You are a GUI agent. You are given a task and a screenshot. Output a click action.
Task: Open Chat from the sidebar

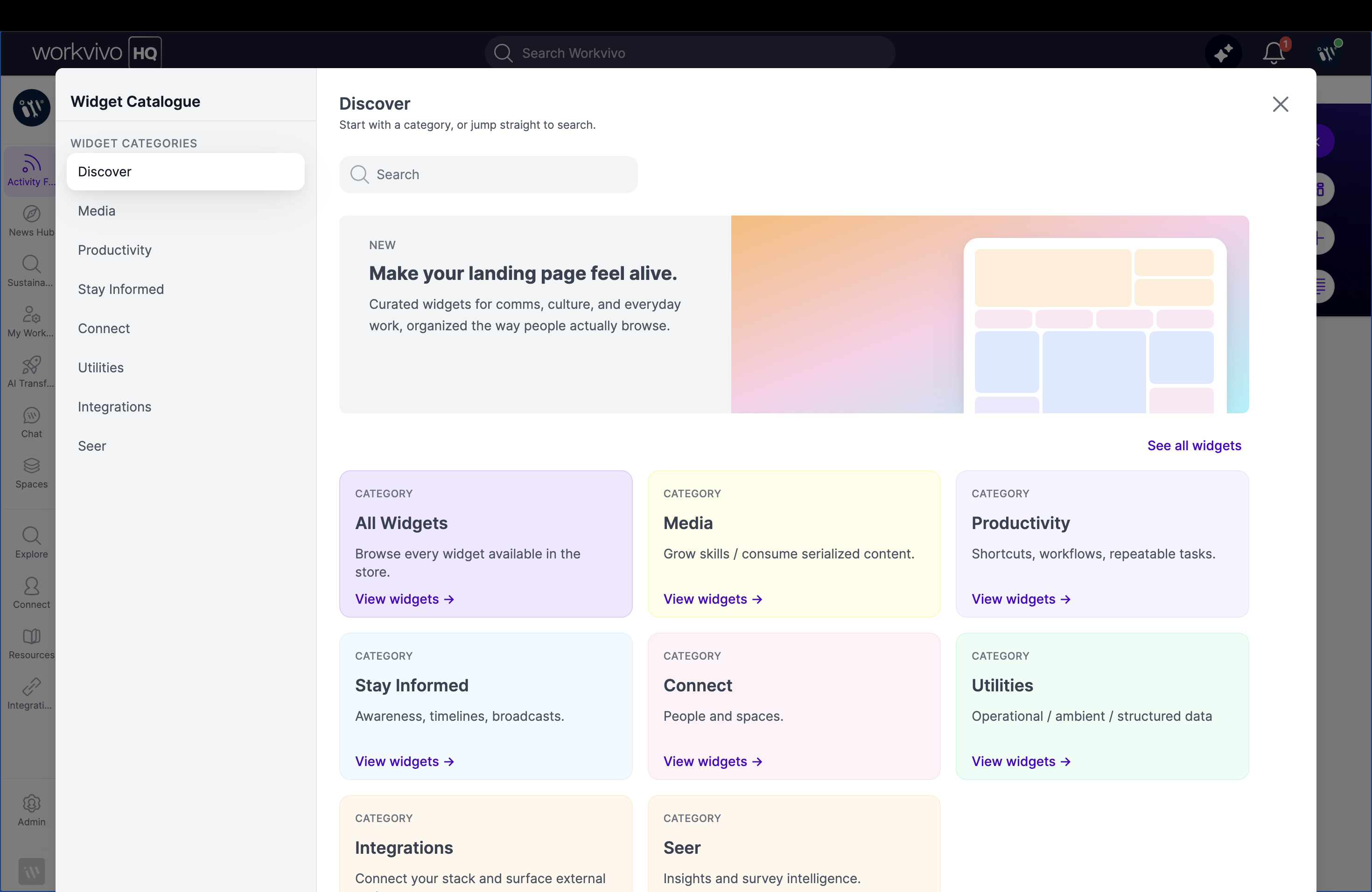click(x=31, y=423)
